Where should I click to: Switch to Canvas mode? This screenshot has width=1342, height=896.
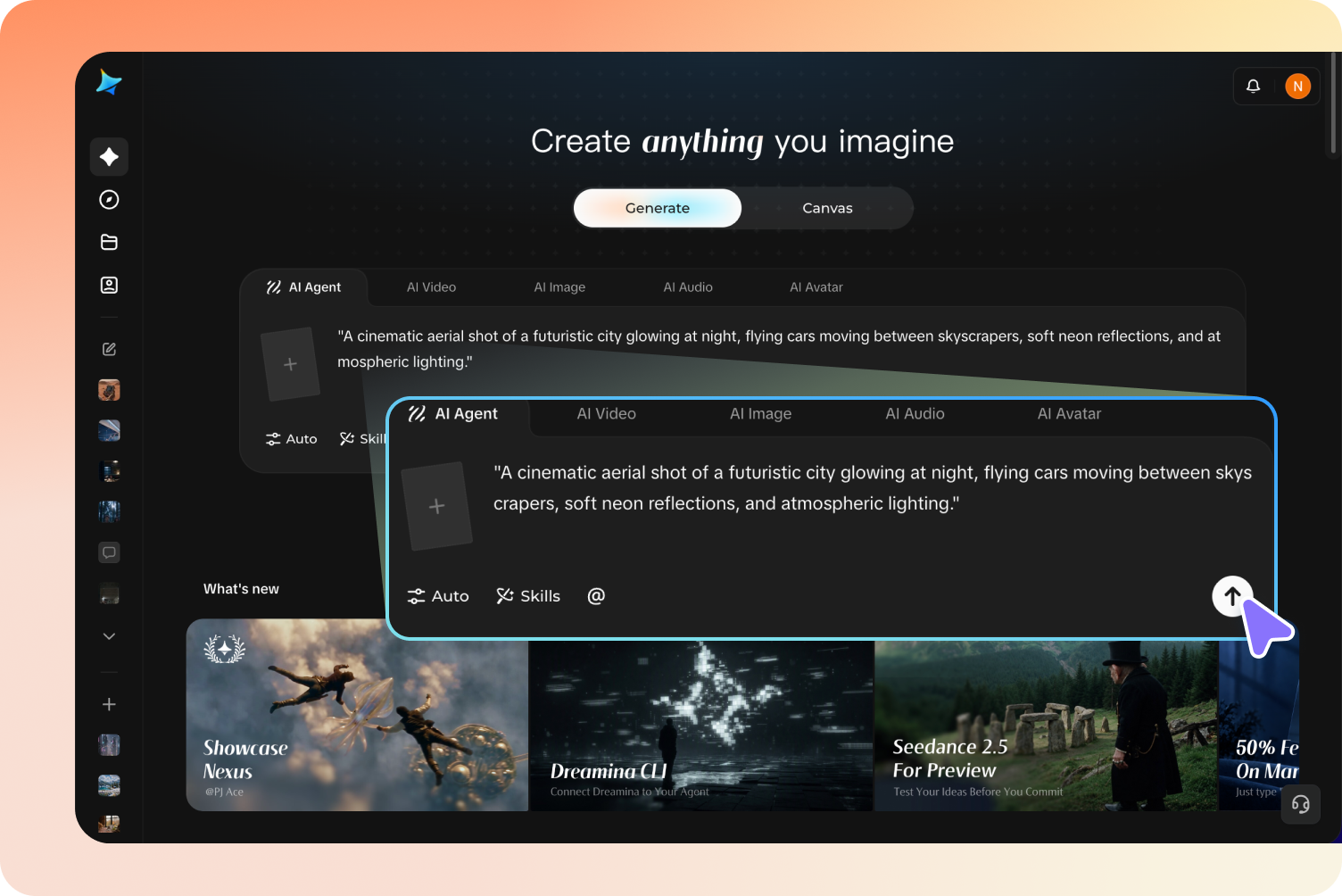pyautogui.click(x=827, y=208)
